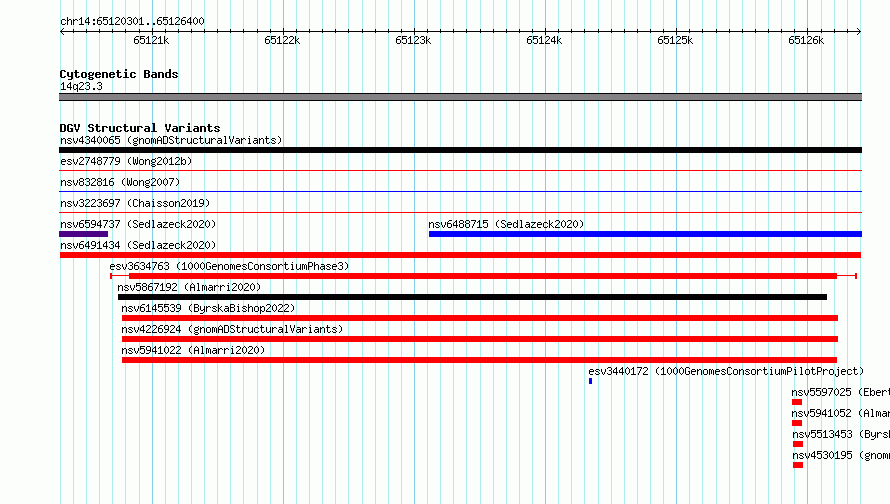Open the nsv5941022 (Almarri2020) label
This screenshot has width=890, height=504.
[x=193, y=350]
